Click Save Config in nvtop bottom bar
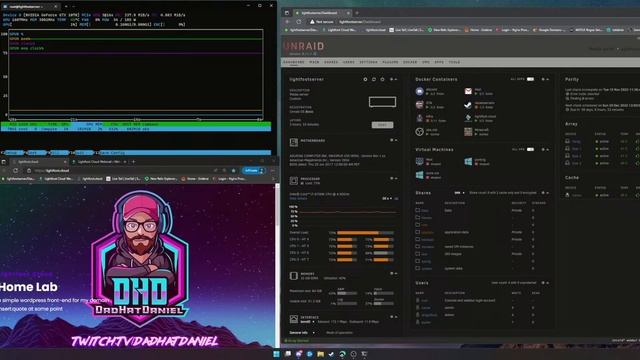Viewport: 640px width, 360px height. [111, 153]
